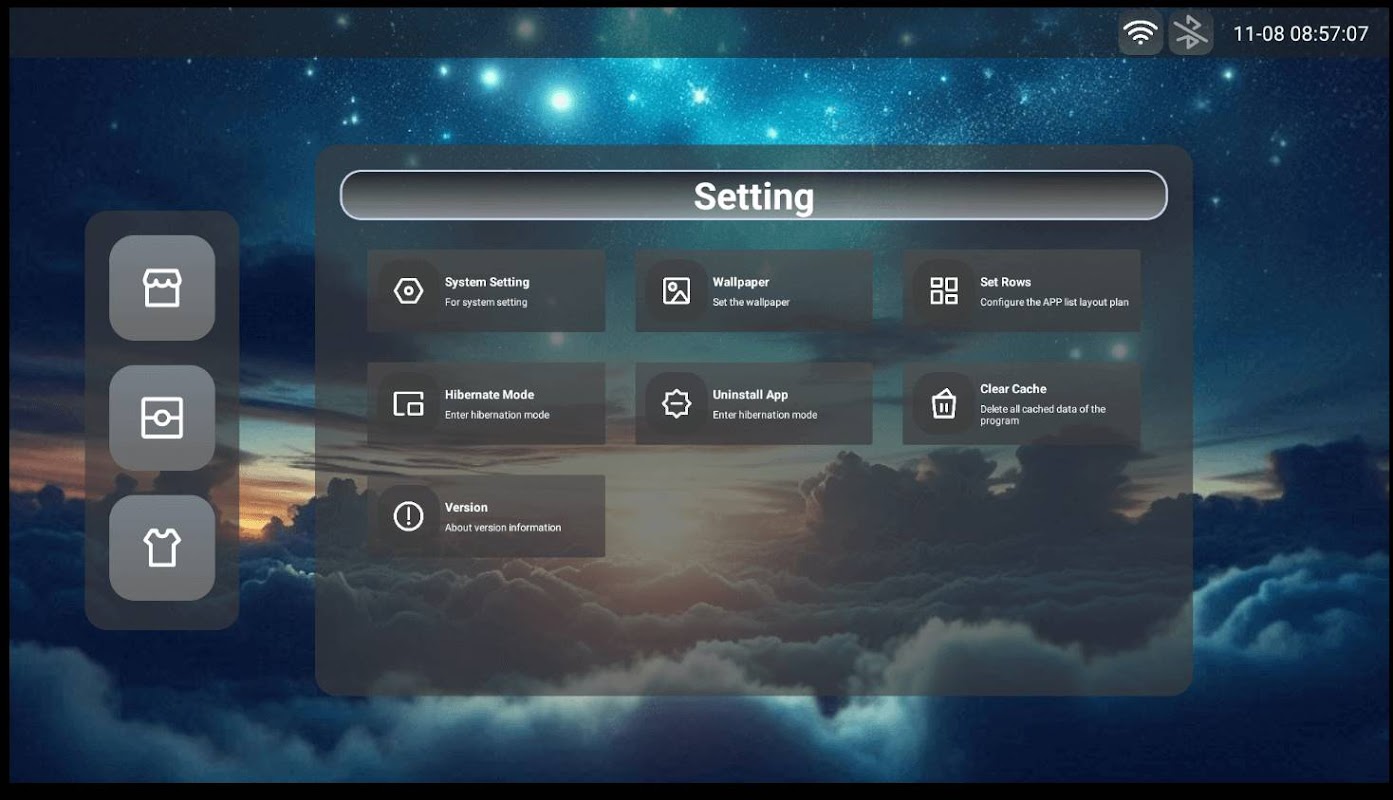Click the Wi-Fi status icon
This screenshot has height=800, width=1393.
tap(1140, 33)
